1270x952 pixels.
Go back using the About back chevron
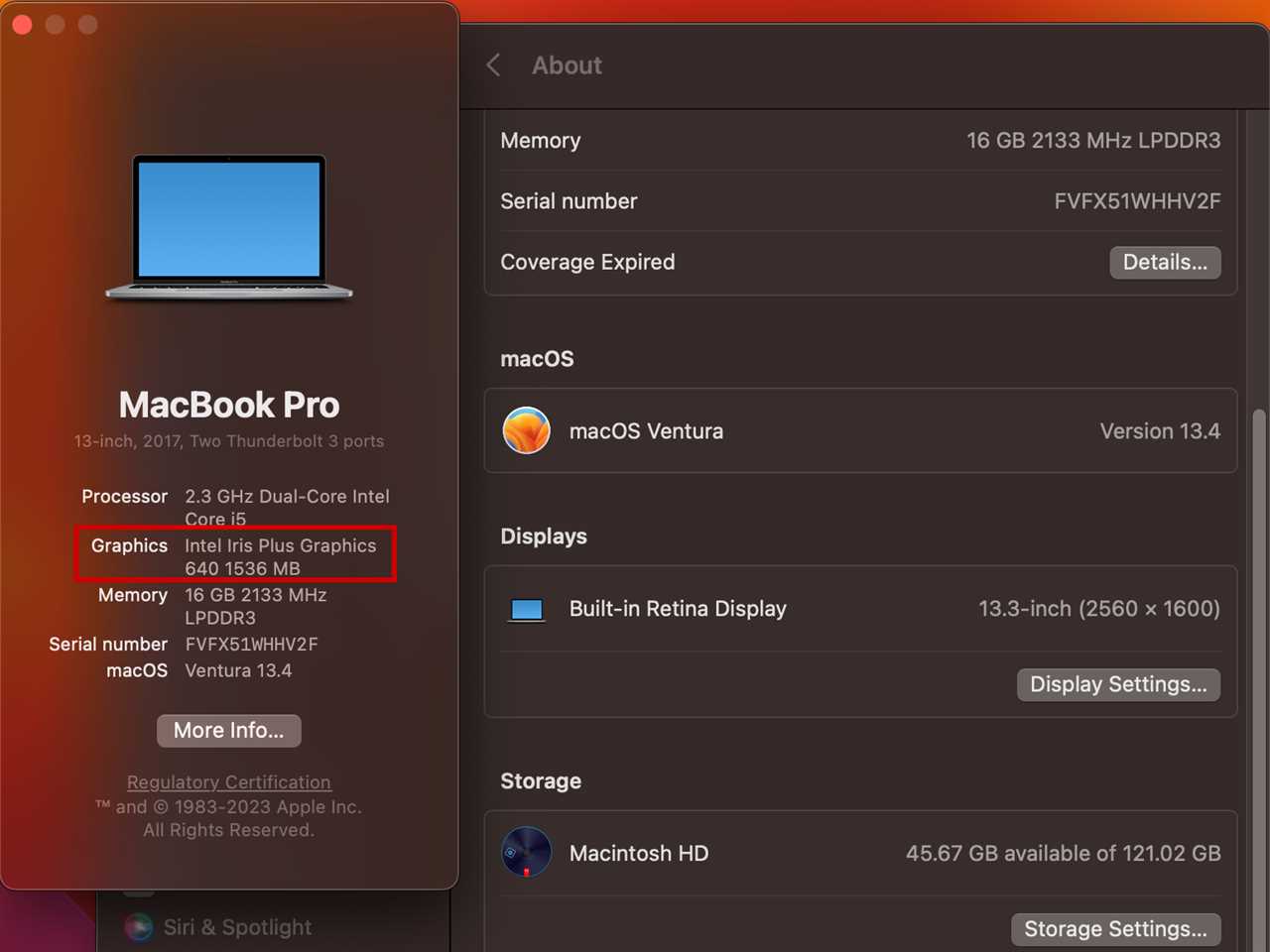(493, 65)
